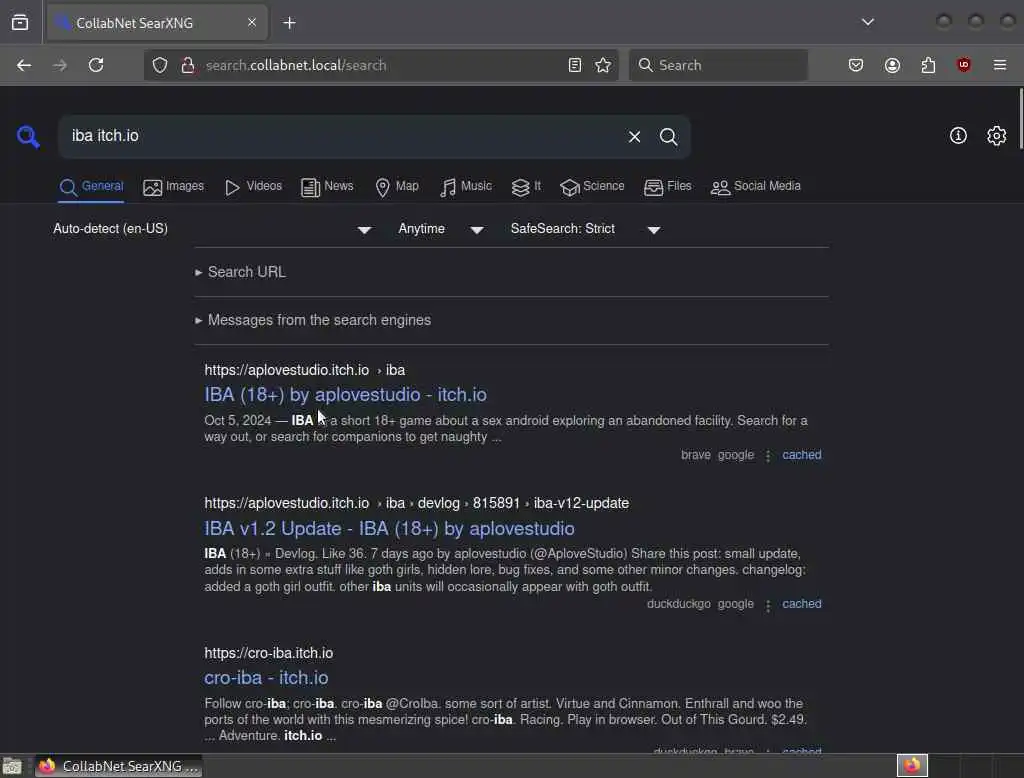Screen dimensions: 1024x778
Task: Click the Firefox icon in the system tray
Action: pyautogui.click(x=912, y=765)
